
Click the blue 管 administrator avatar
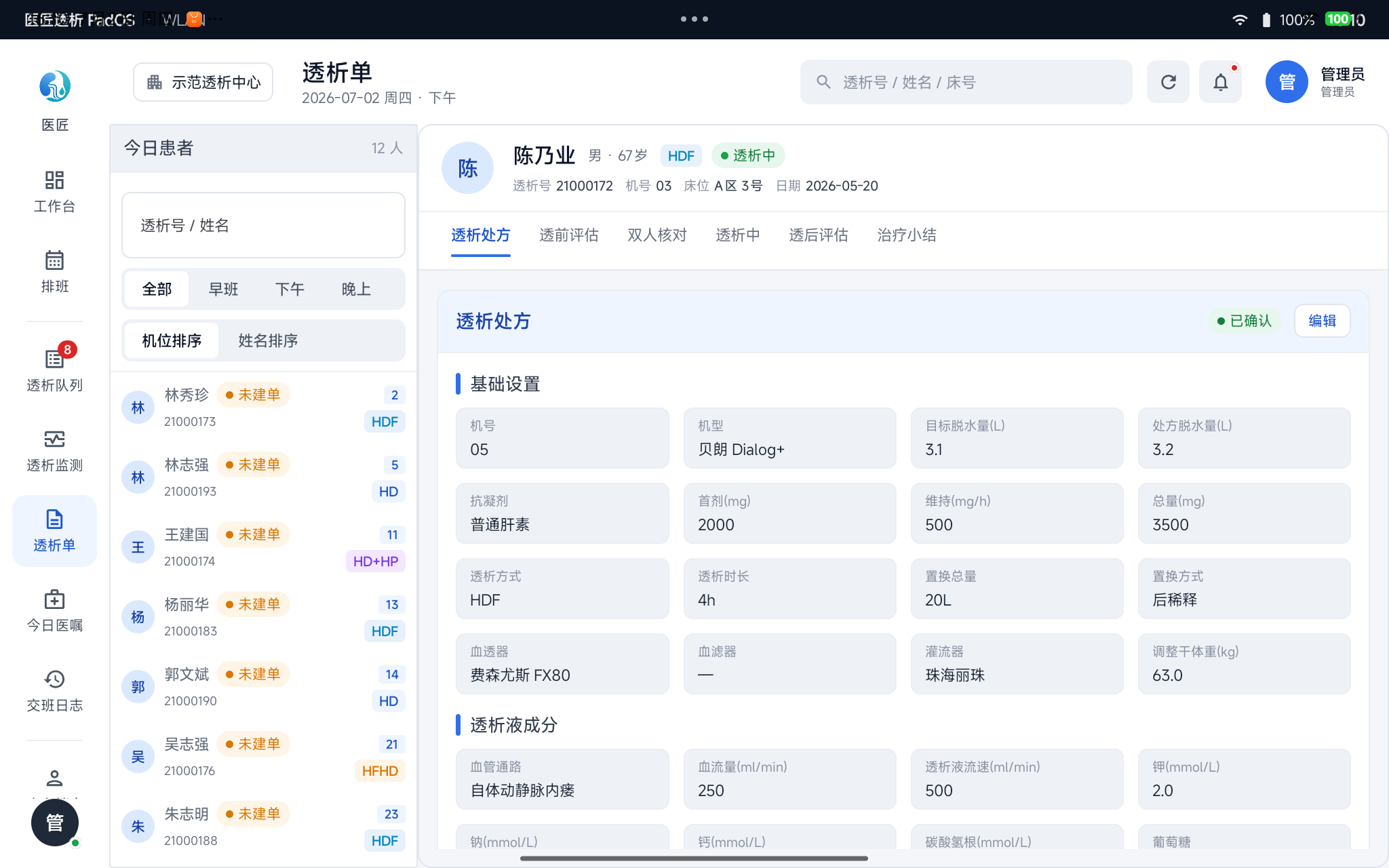click(x=1287, y=82)
